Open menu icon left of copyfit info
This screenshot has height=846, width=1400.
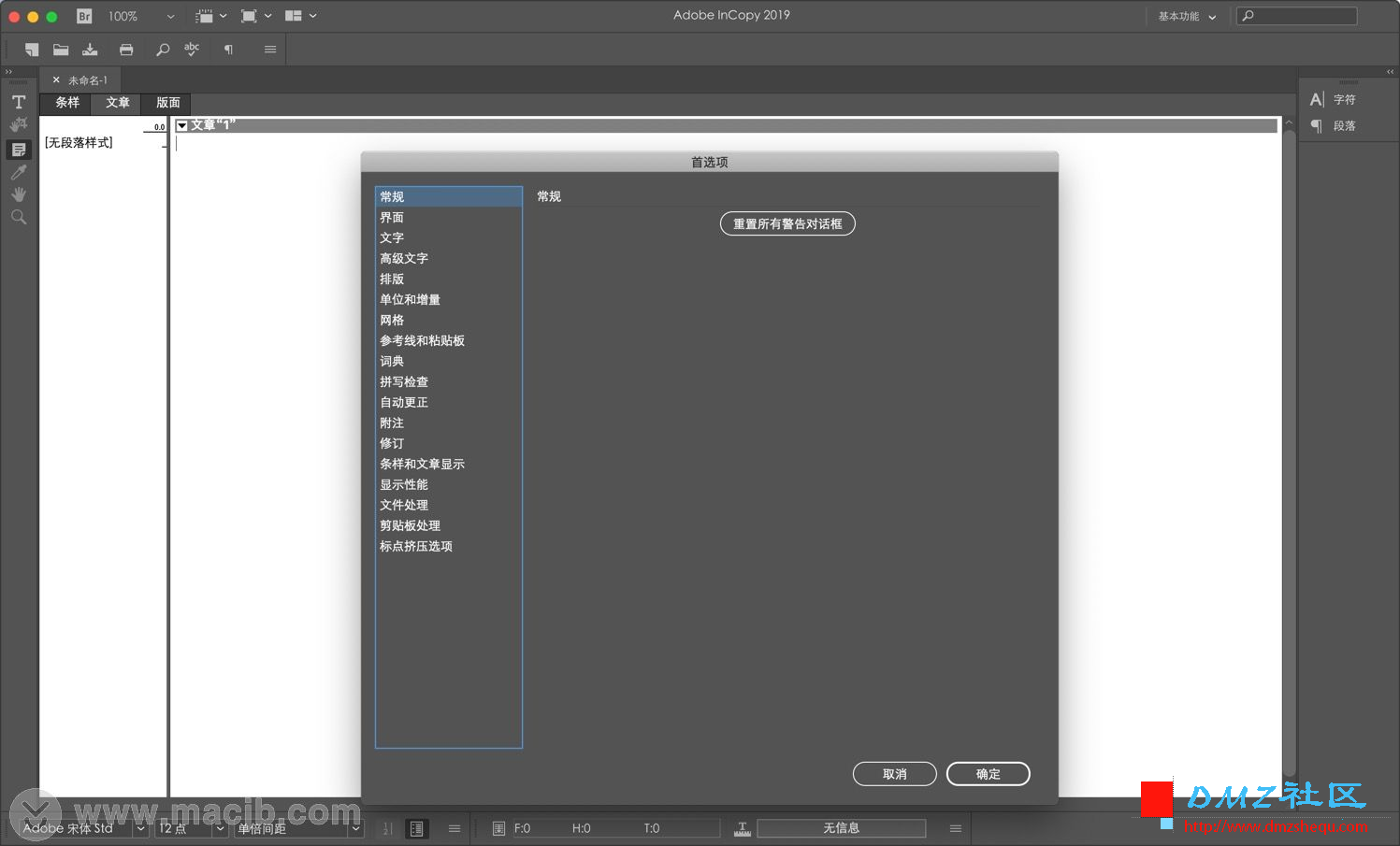[x=455, y=828]
